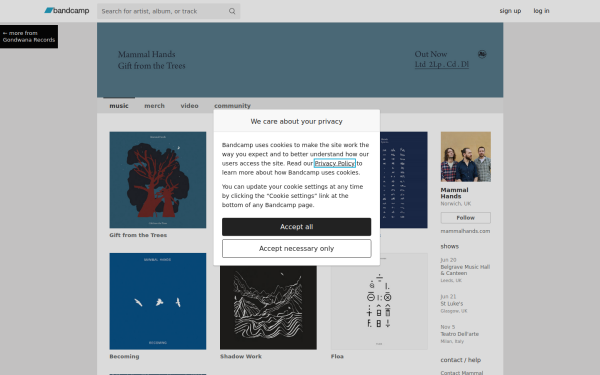Click the Mammal Hands band photo

tap(466, 157)
